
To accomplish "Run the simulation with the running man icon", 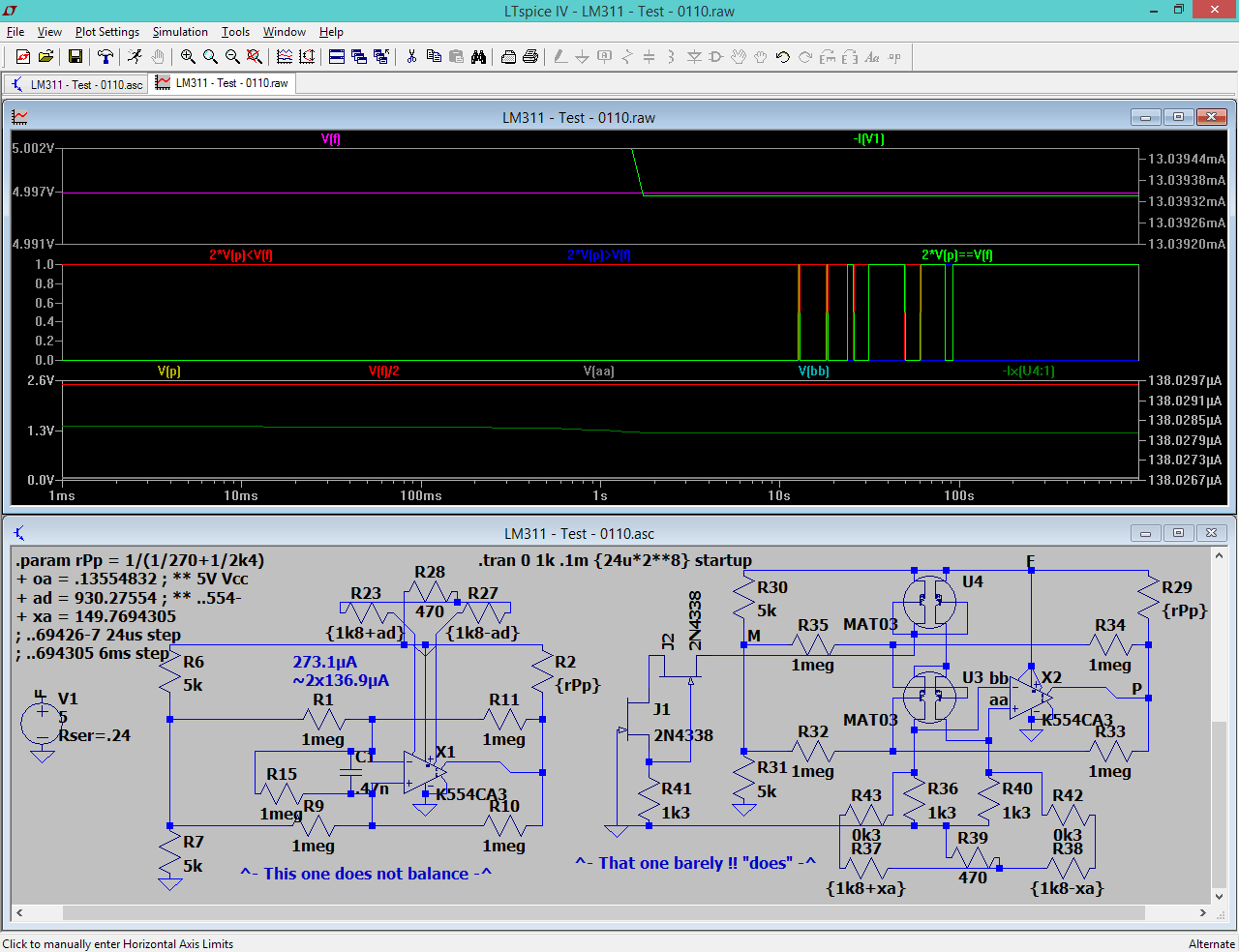I will (135, 57).
